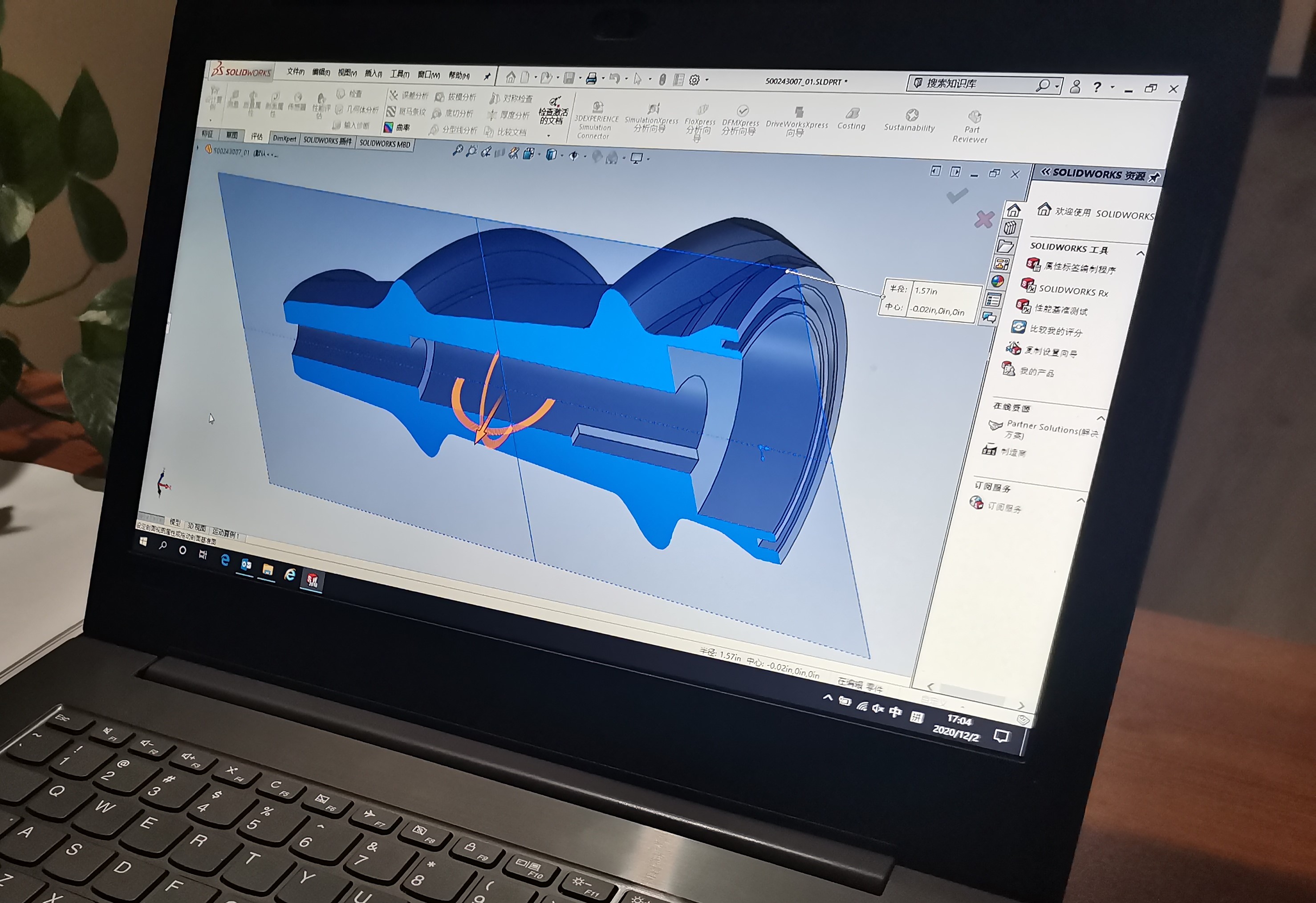Expand the 500243007_01 feature tree arrow
The image size is (1316, 903).
198,148
